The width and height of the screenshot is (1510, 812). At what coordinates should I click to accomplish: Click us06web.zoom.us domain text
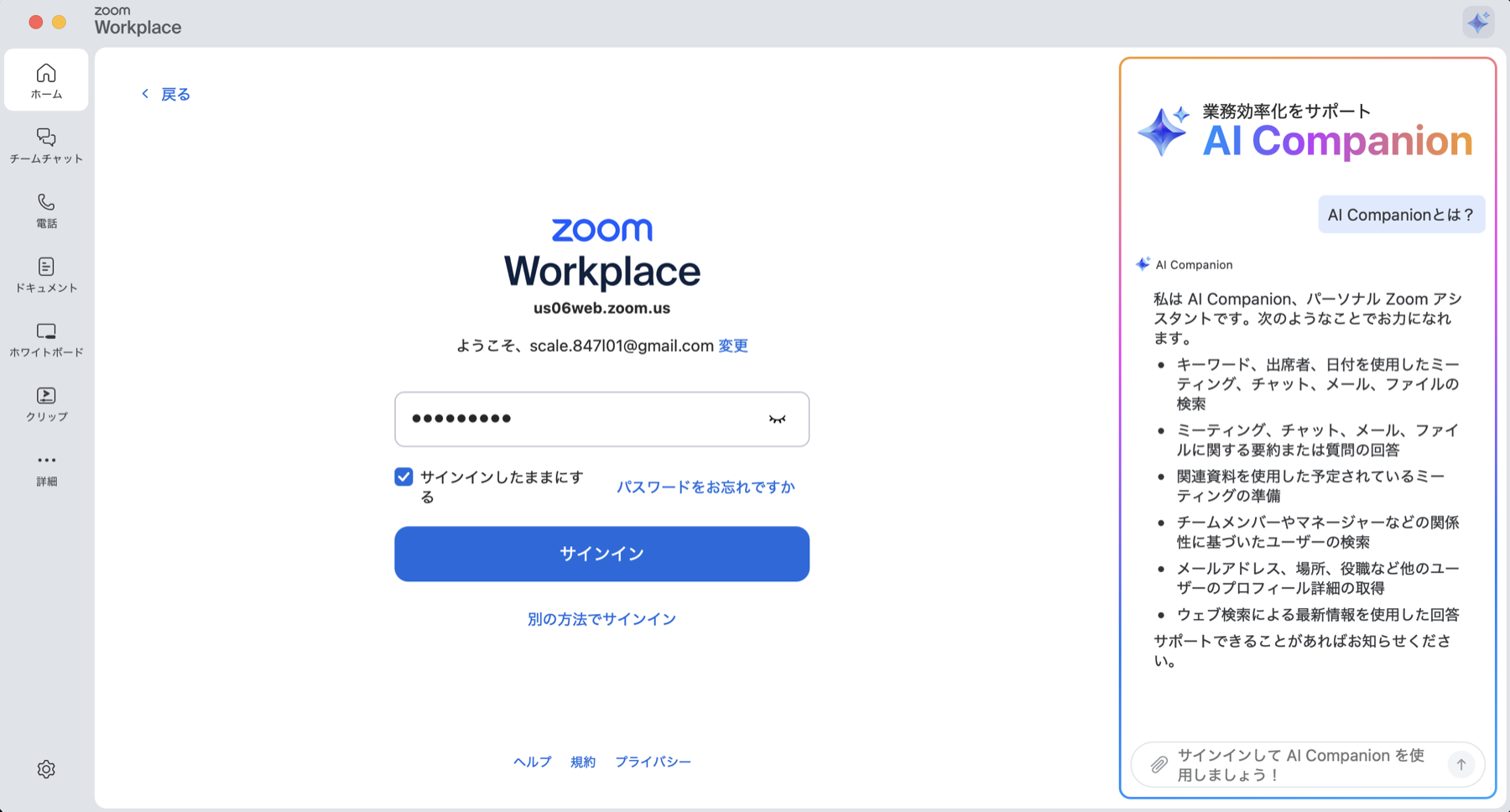click(x=601, y=308)
